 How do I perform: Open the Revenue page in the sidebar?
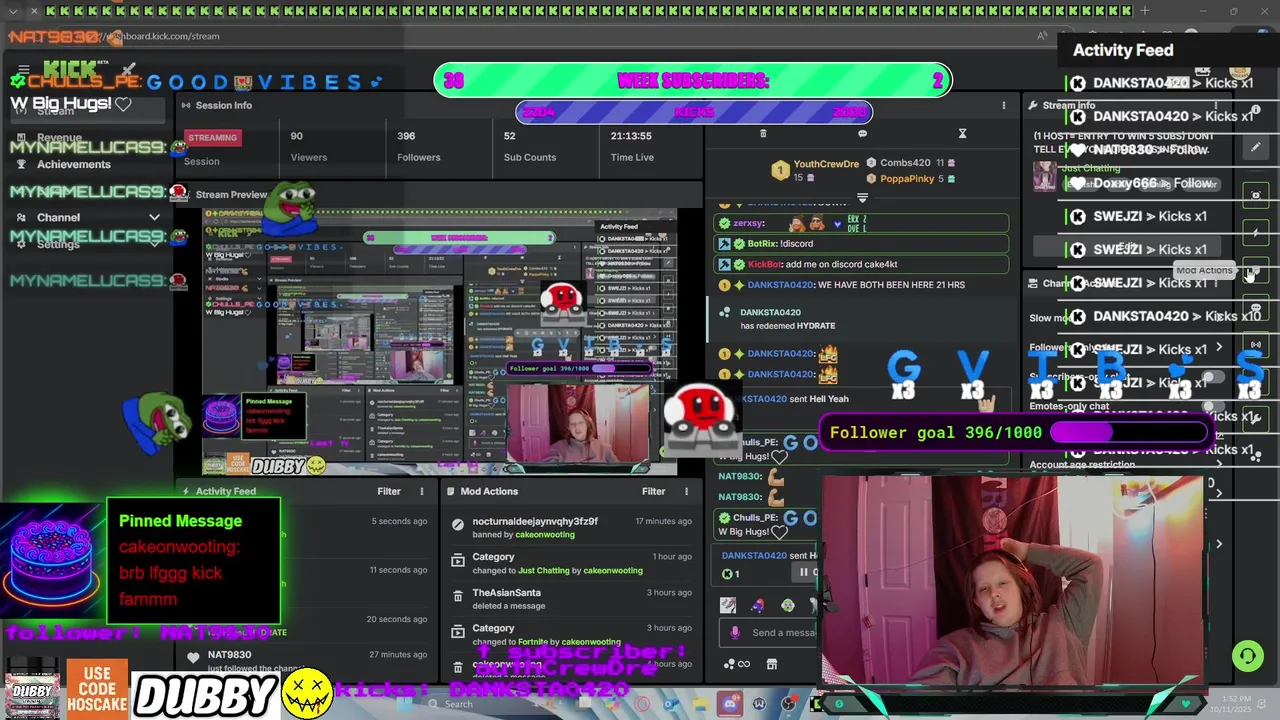[x=59, y=138]
